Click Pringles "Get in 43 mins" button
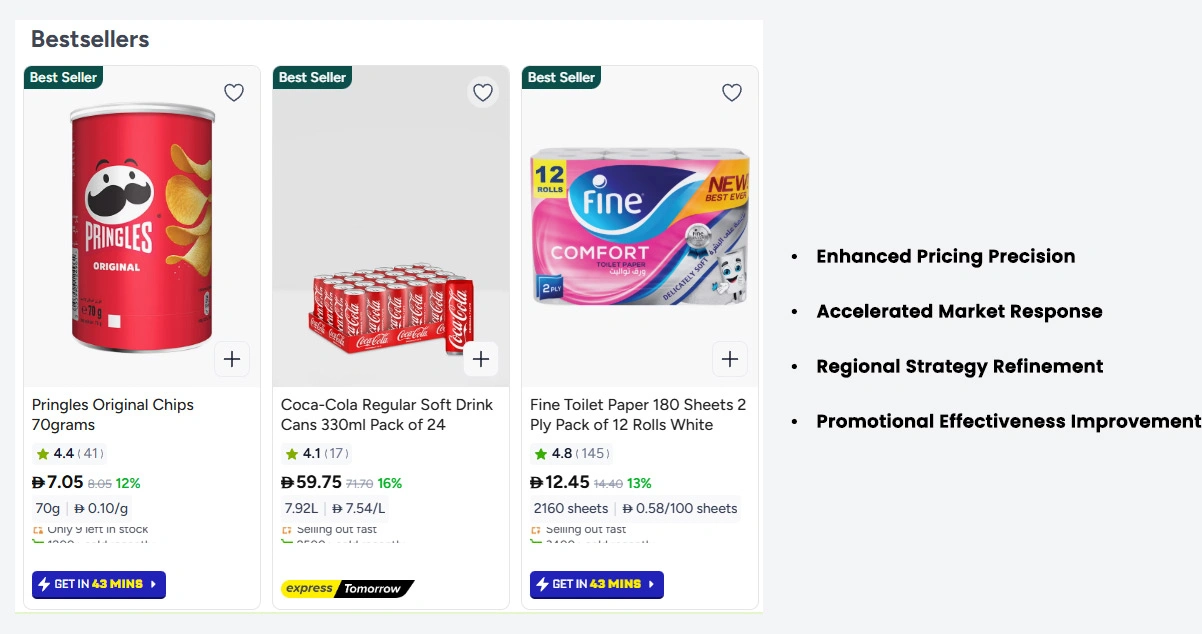Image resolution: width=1202 pixels, height=634 pixels. (x=99, y=584)
